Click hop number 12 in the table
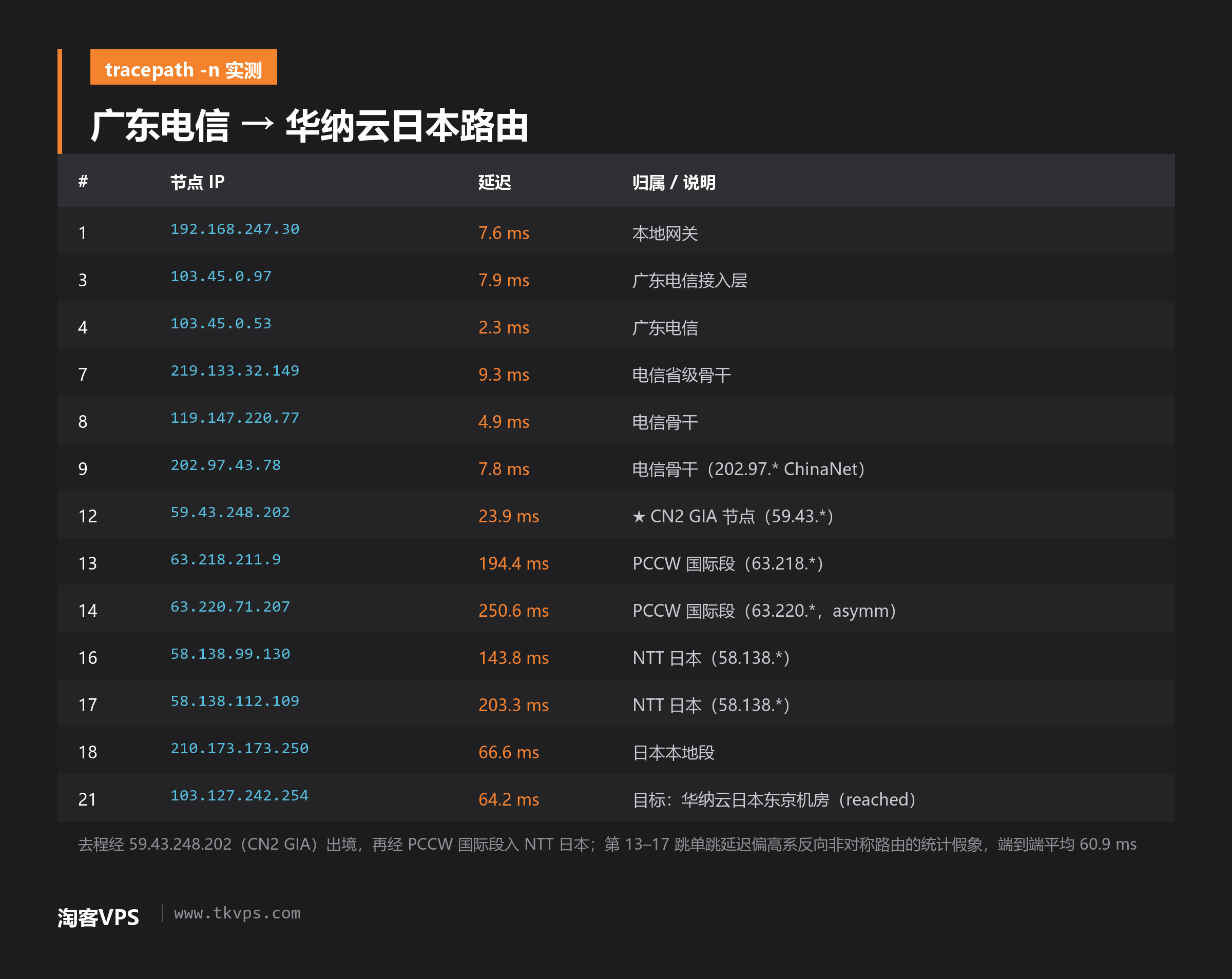This screenshot has width=1232, height=979. tap(87, 516)
